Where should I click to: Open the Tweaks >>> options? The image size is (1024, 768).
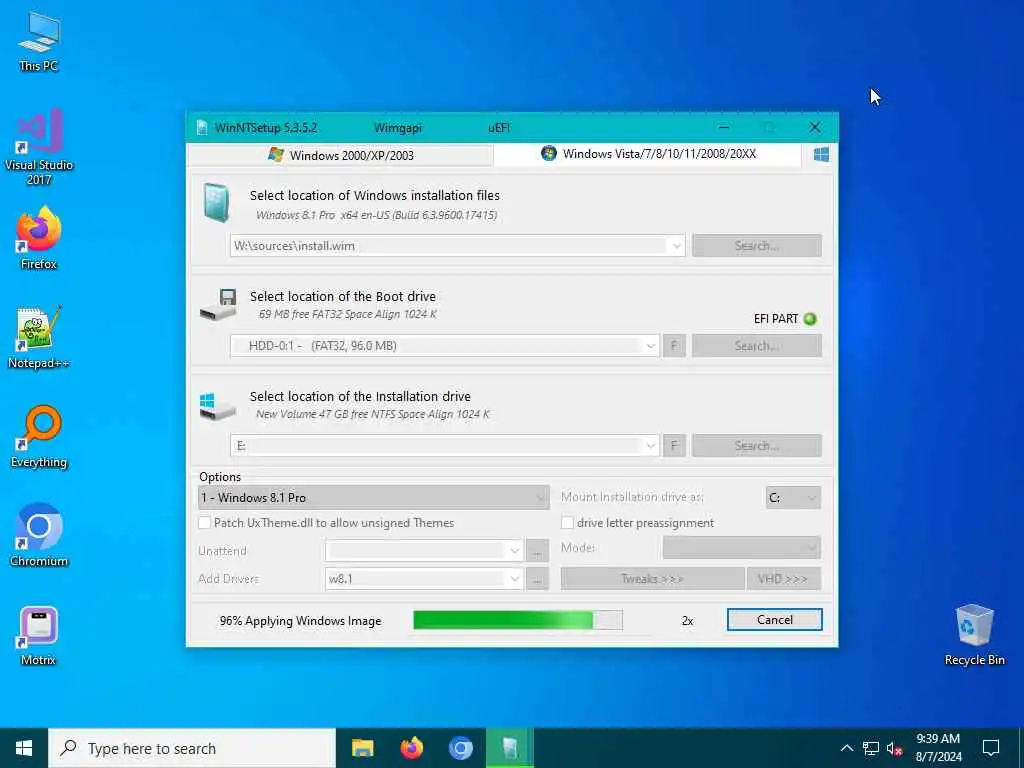[652, 579]
